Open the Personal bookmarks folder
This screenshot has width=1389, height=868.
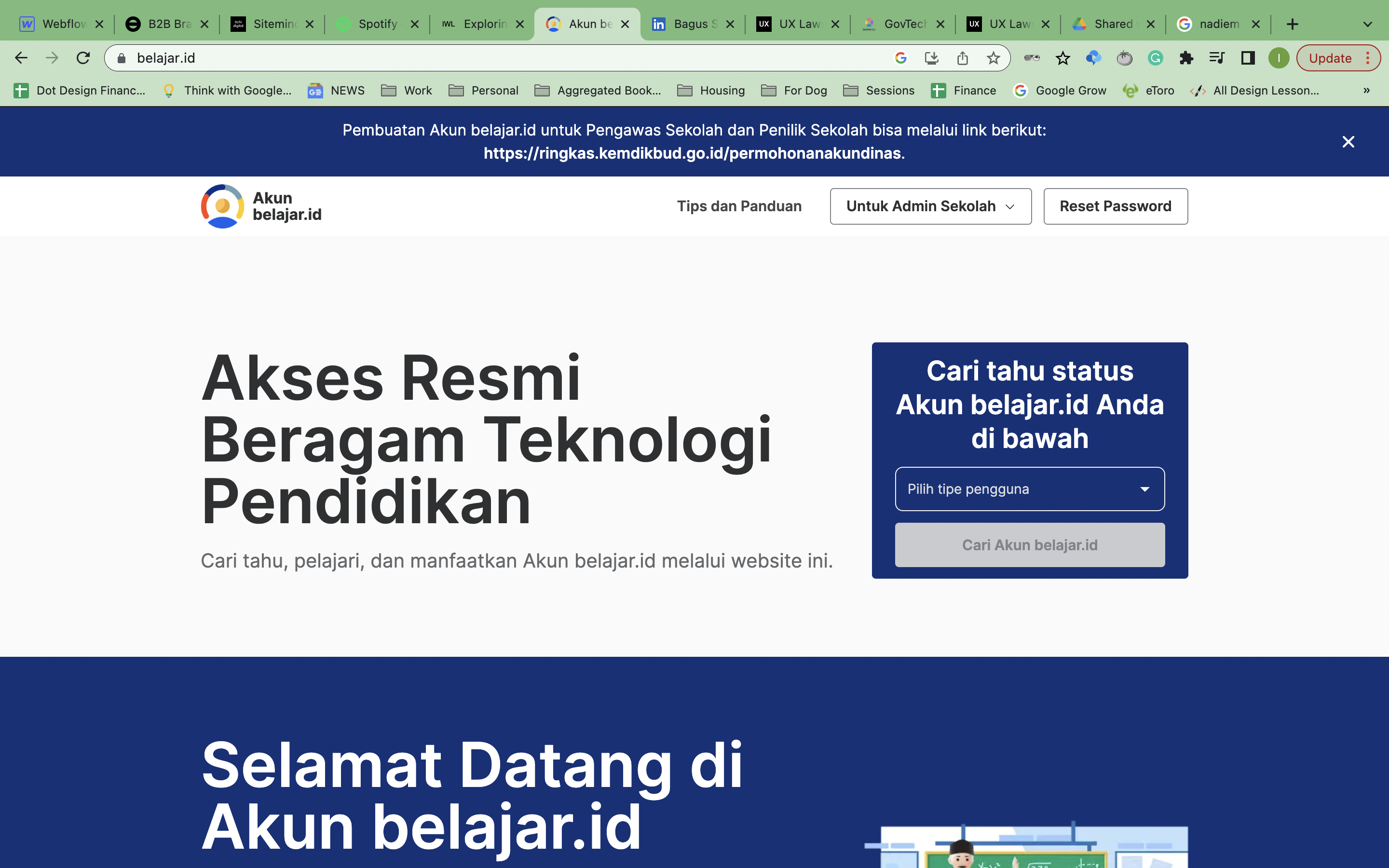pyautogui.click(x=484, y=90)
